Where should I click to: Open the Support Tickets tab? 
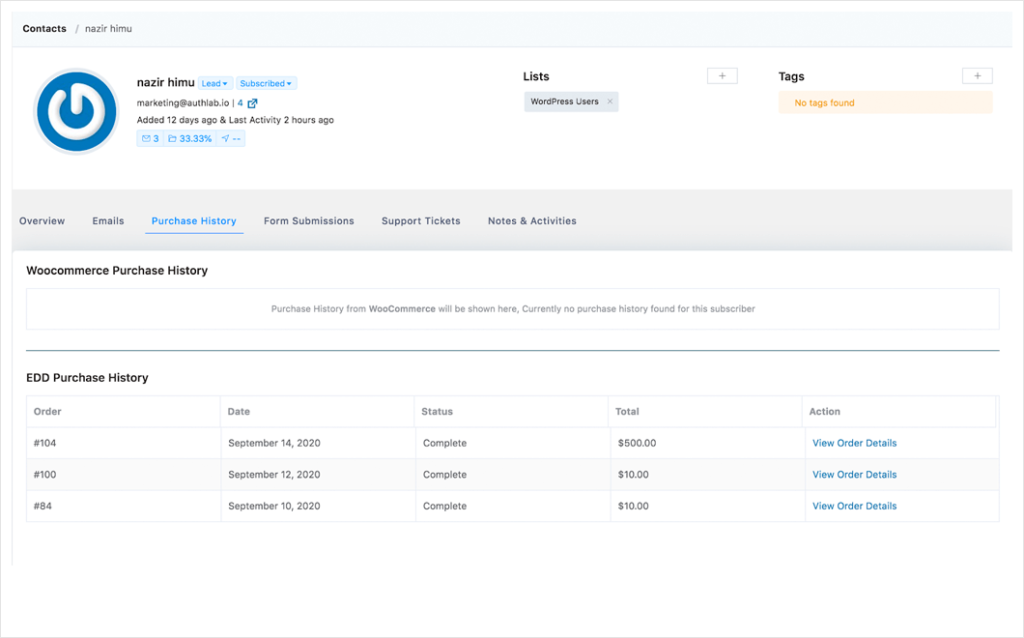tap(420, 221)
